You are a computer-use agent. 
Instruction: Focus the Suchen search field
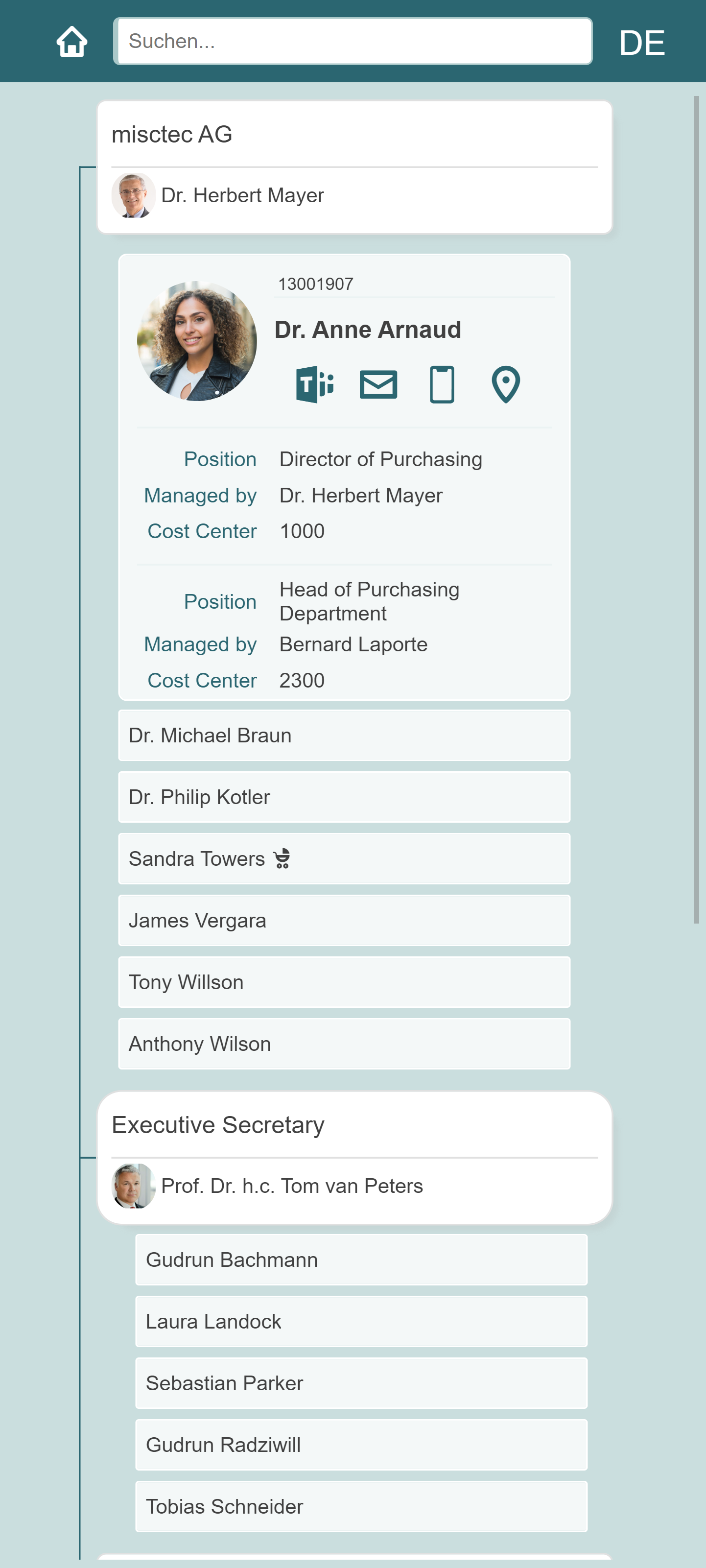tap(353, 42)
